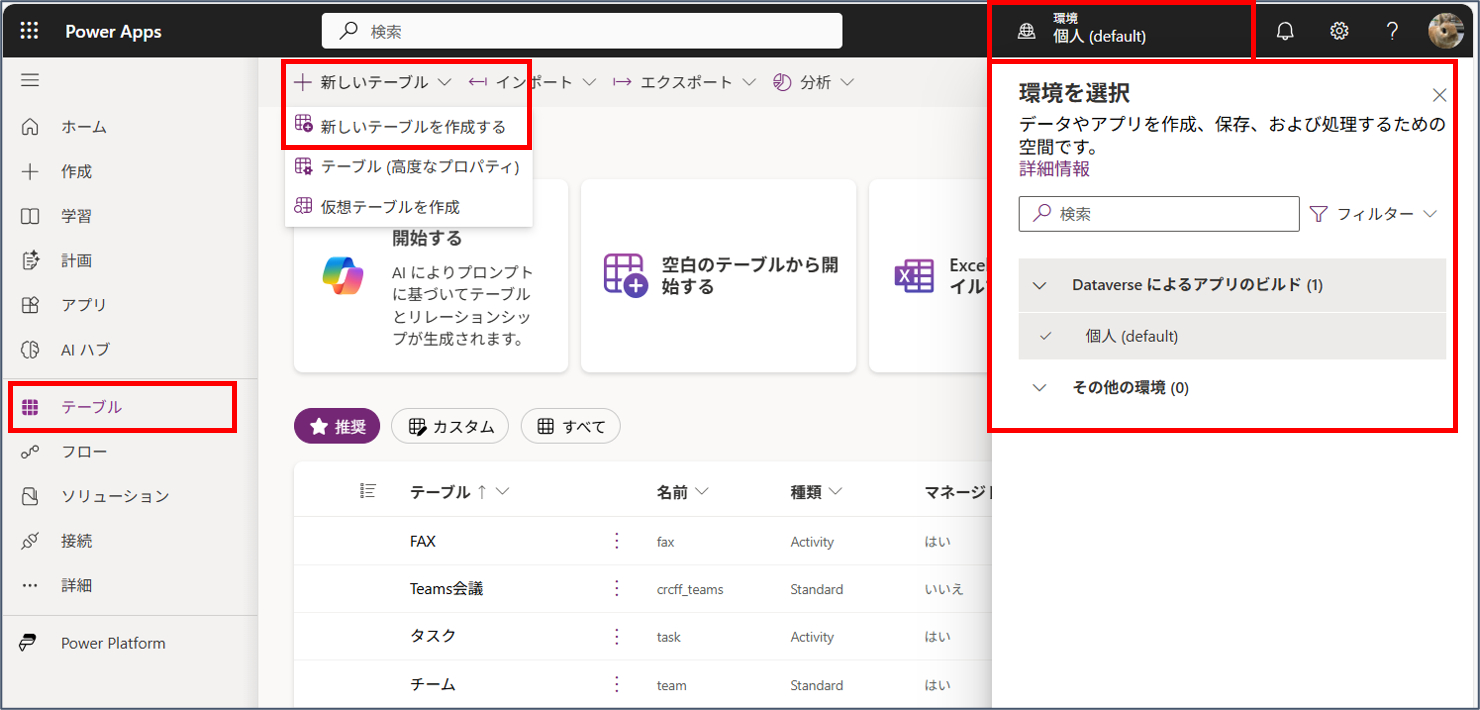Open the フィルター dropdown in environment panel
The height and width of the screenshot is (710, 1480).
click(1373, 214)
